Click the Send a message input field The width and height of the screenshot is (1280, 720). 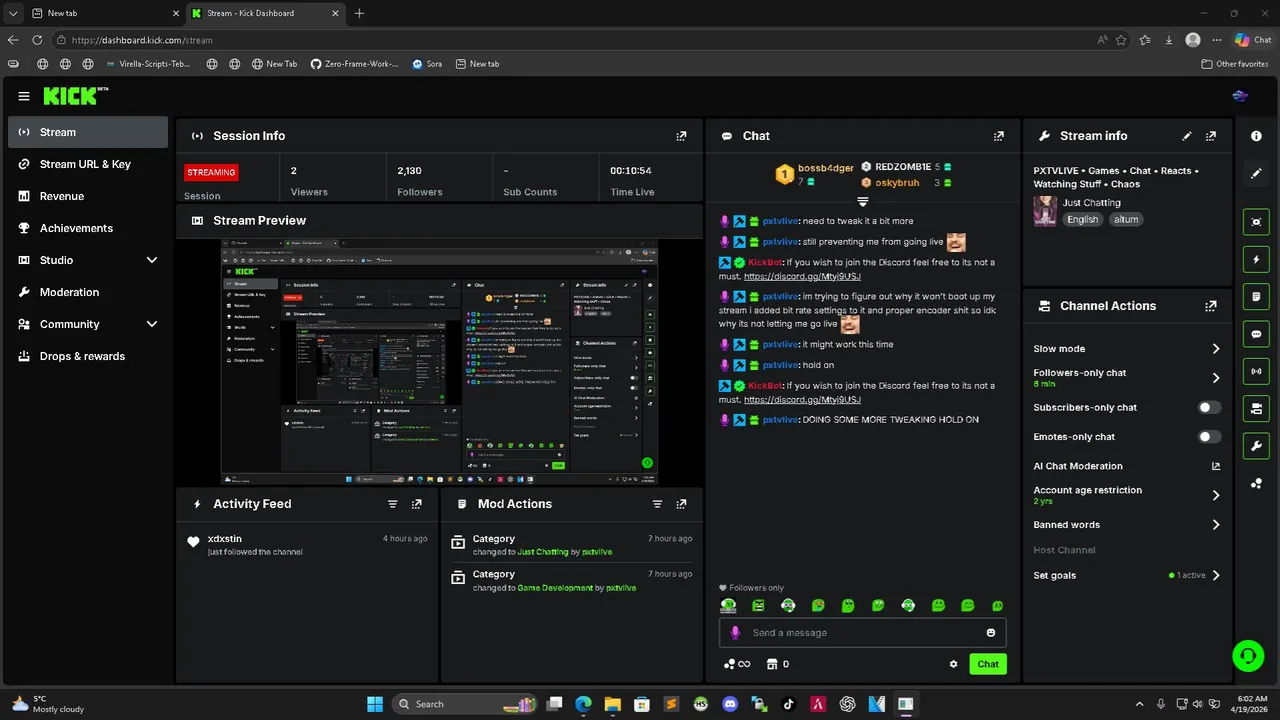[x=862, y=633]
